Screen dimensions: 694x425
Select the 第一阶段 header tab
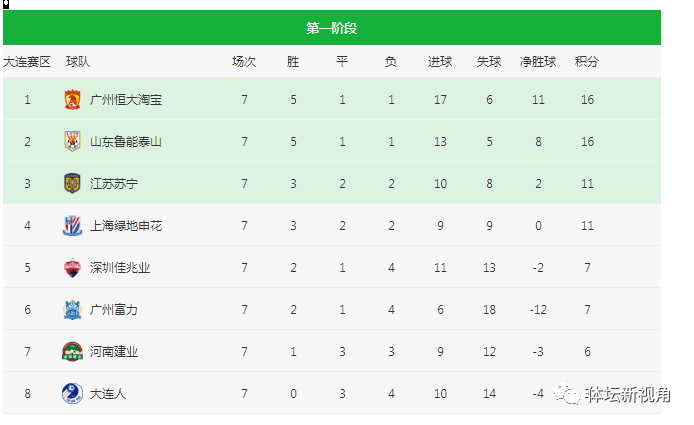point(332,28)
